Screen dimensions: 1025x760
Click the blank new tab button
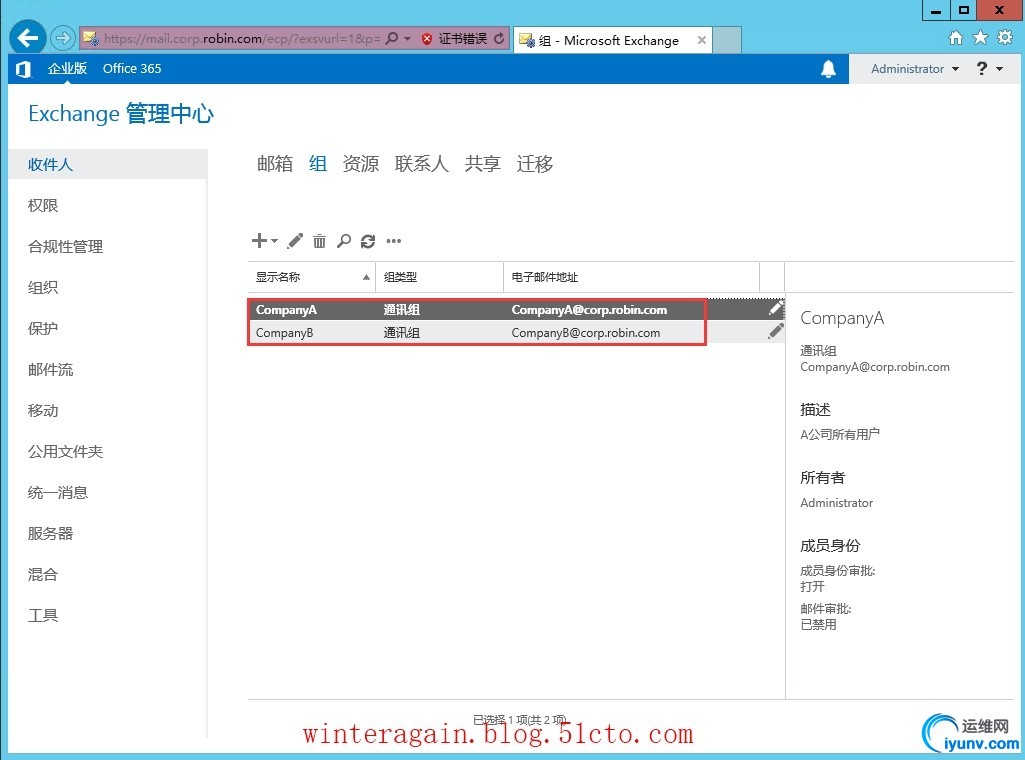(x=727, y=40)
